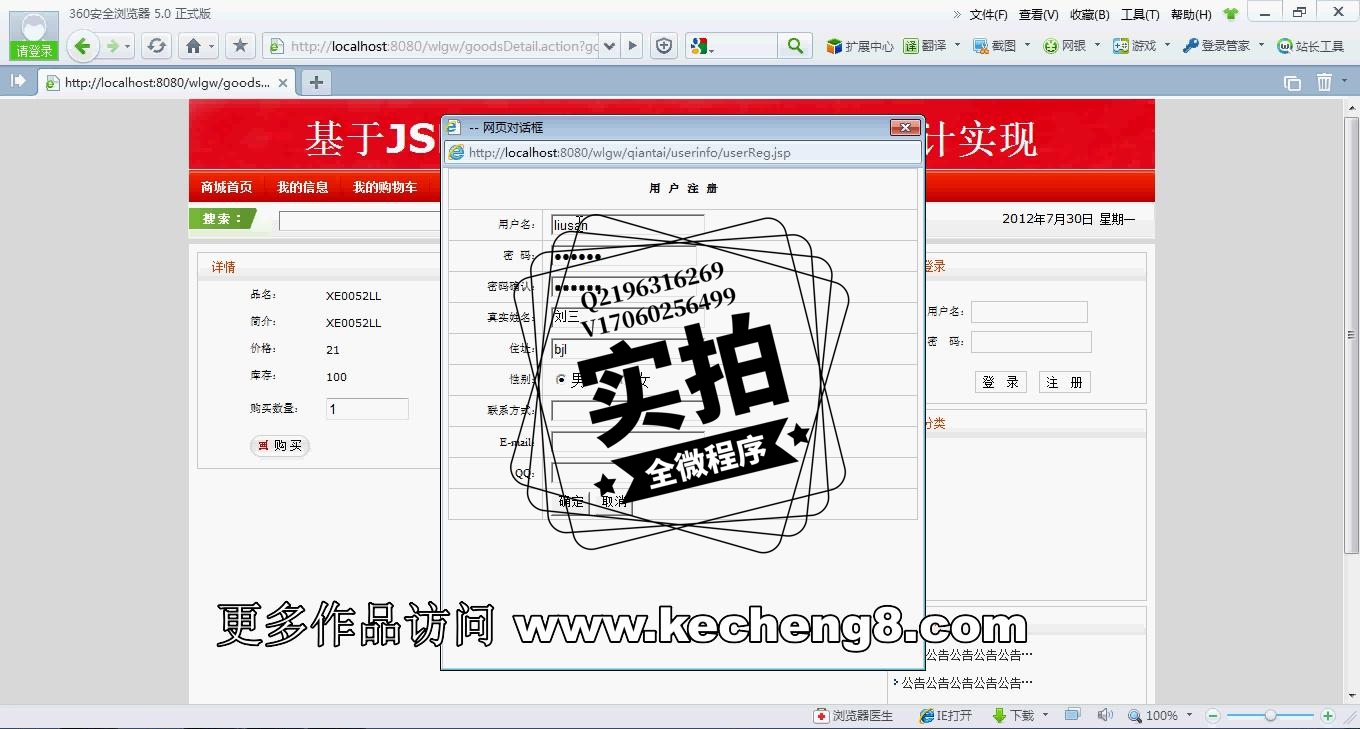Image resolution: width=1360 pixels, height=729 pixels.
Task: Close the 网页对话框 dialog
Action: [905, 127]
